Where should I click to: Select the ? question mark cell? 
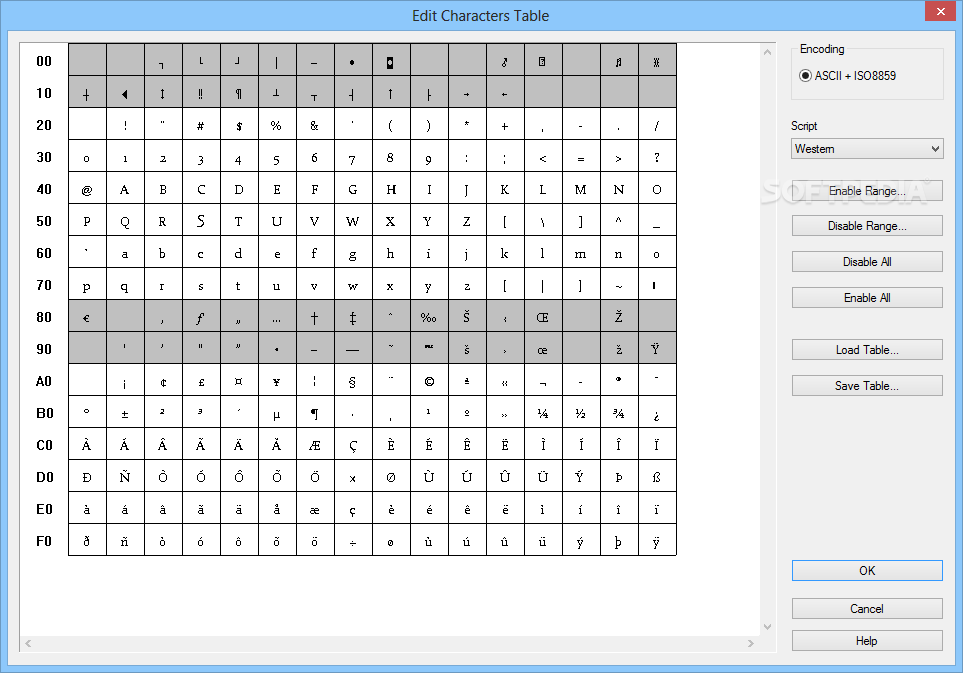(x=657, y=158)
